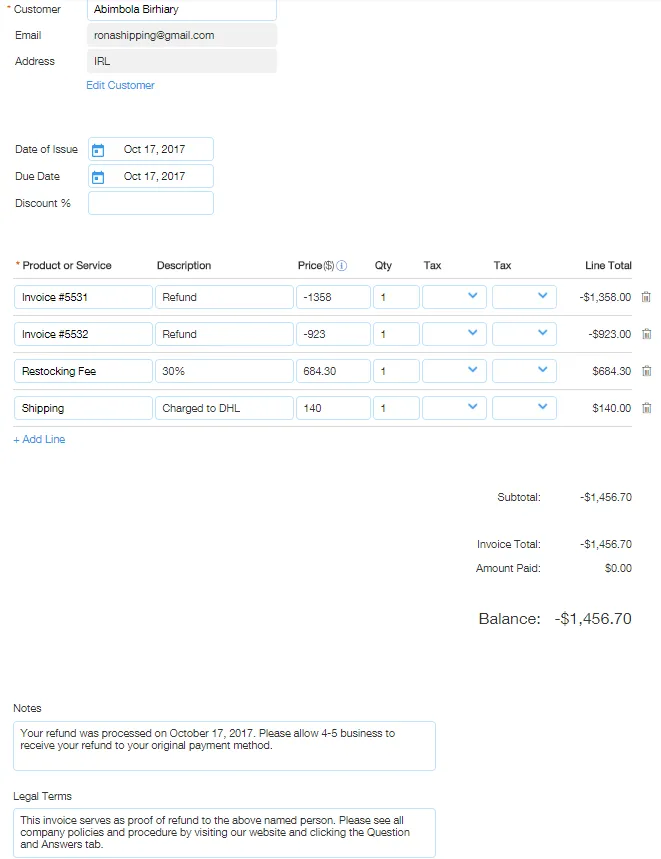This screenshot has width=661, height=859.
Task: Click the Qty field for Invoice #5531
Action: coord(395,297)
